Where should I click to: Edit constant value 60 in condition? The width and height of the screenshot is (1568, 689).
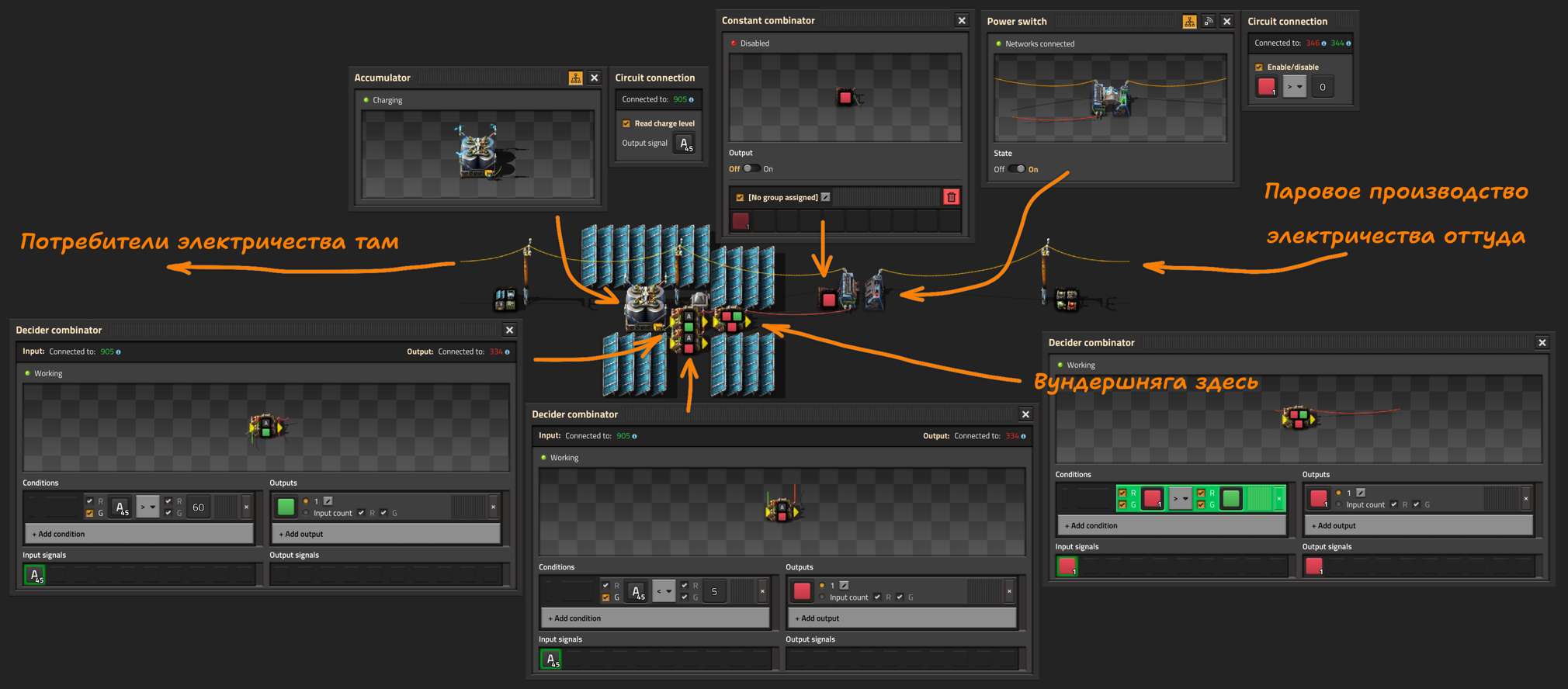tap(199, 507)
